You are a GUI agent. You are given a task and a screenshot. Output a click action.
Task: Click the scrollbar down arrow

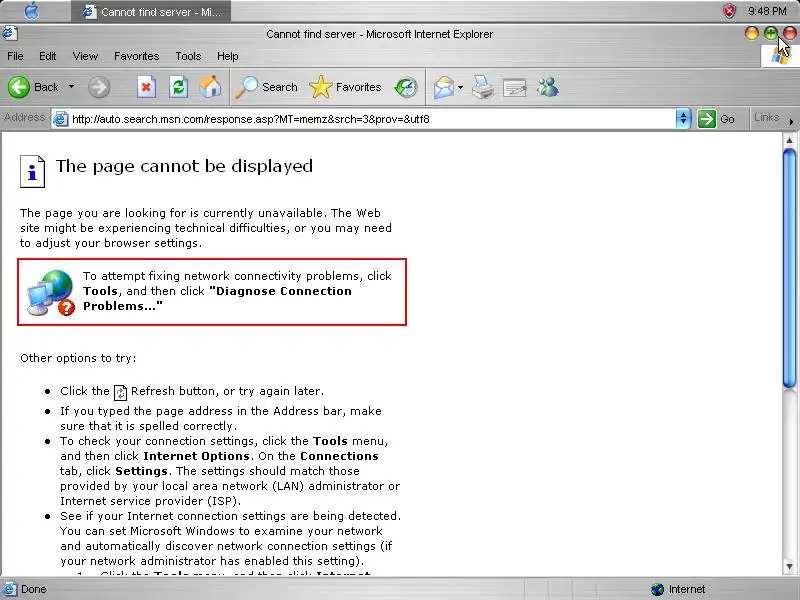coord(789,566)
